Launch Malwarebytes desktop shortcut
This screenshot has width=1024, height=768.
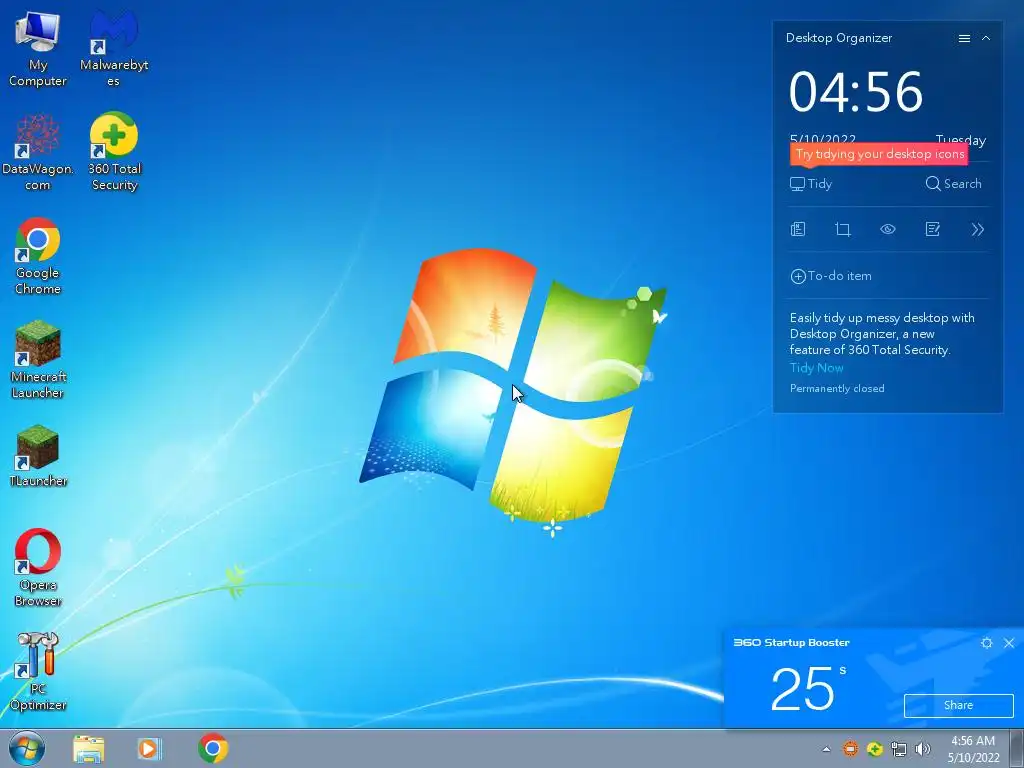coord(114,50)
